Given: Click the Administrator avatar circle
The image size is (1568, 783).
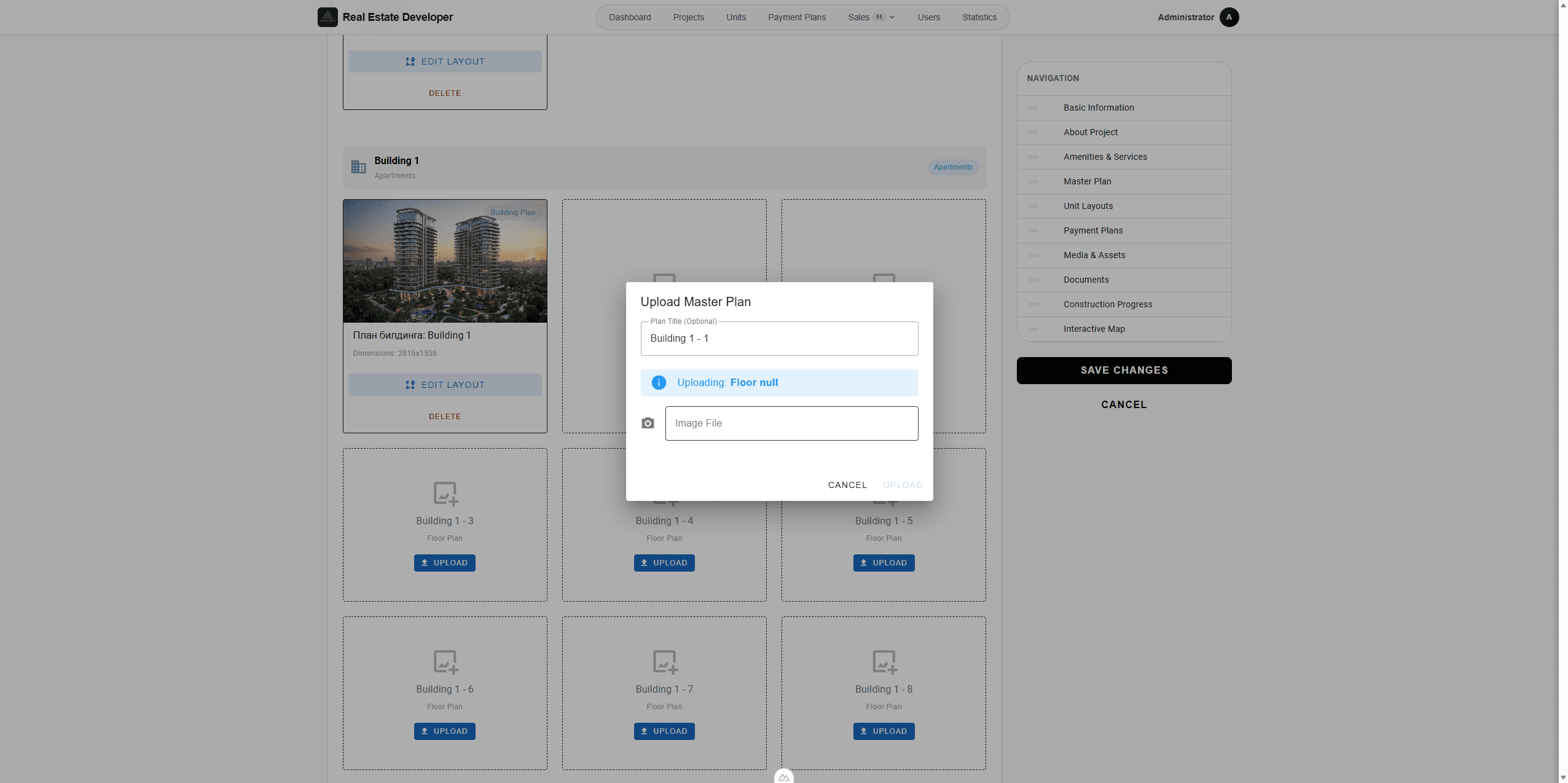Looking at the screenshot, I should (x=1229, y=17).
